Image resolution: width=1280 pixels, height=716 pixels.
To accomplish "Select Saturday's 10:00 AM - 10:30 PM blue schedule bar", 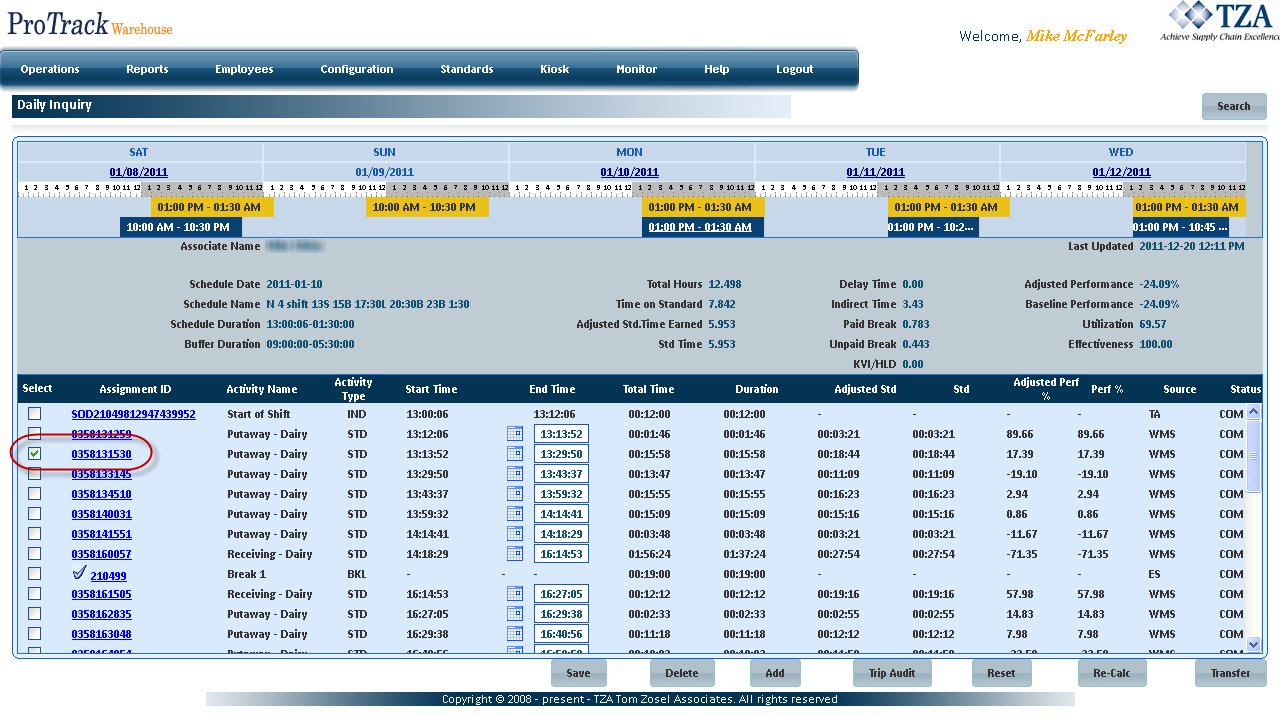I will coord(178,227).
